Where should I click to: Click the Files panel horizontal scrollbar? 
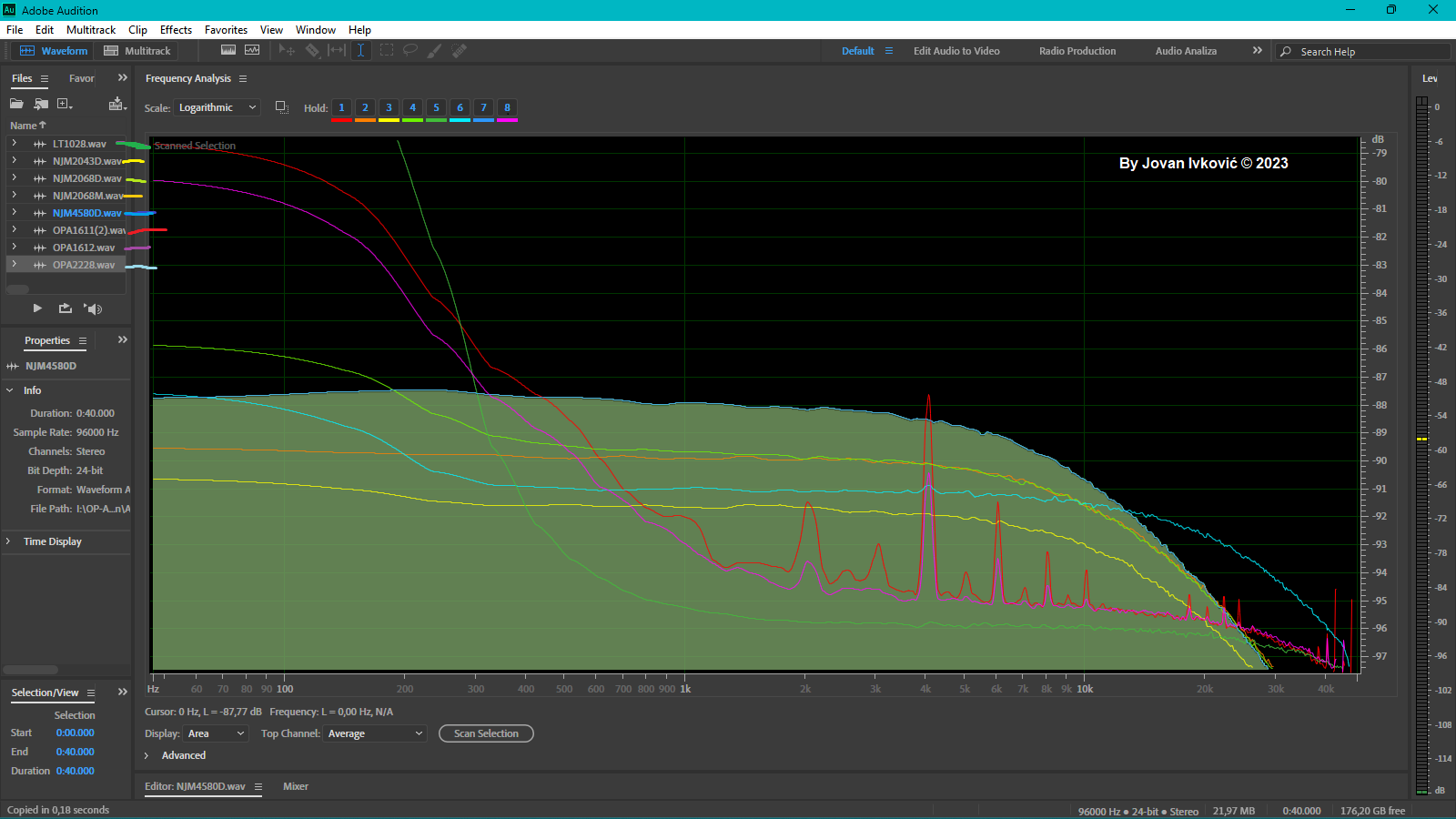click(18, 289)
